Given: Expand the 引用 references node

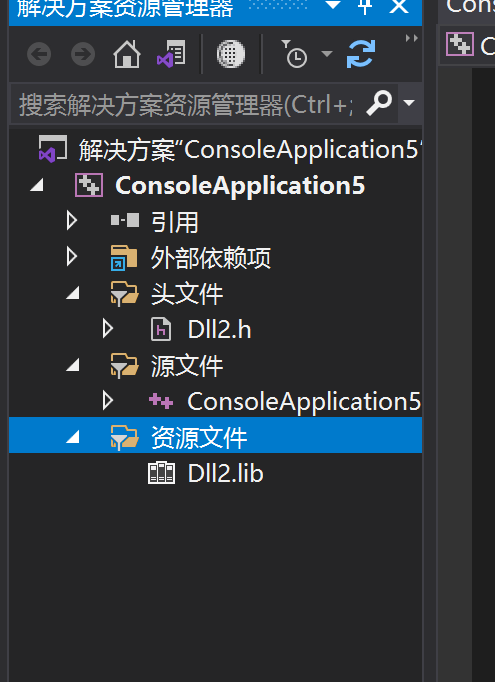Looking at the screenshot, I should pyautogui.click(x=72, y=221).
